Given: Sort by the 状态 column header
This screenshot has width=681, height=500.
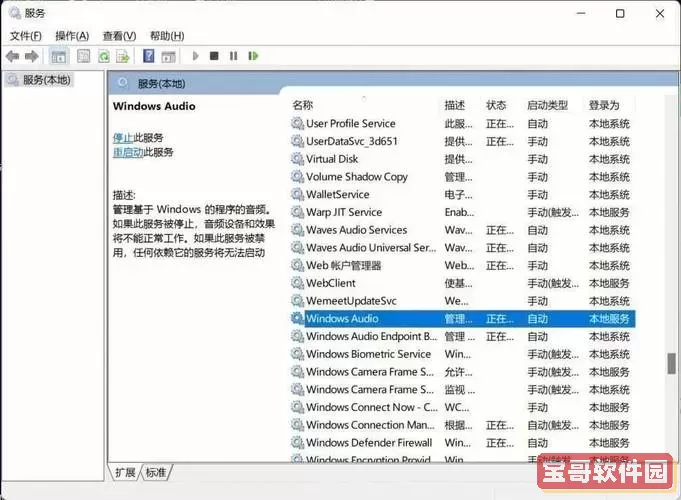Looking at the screenshot, I should click(496, 105).
